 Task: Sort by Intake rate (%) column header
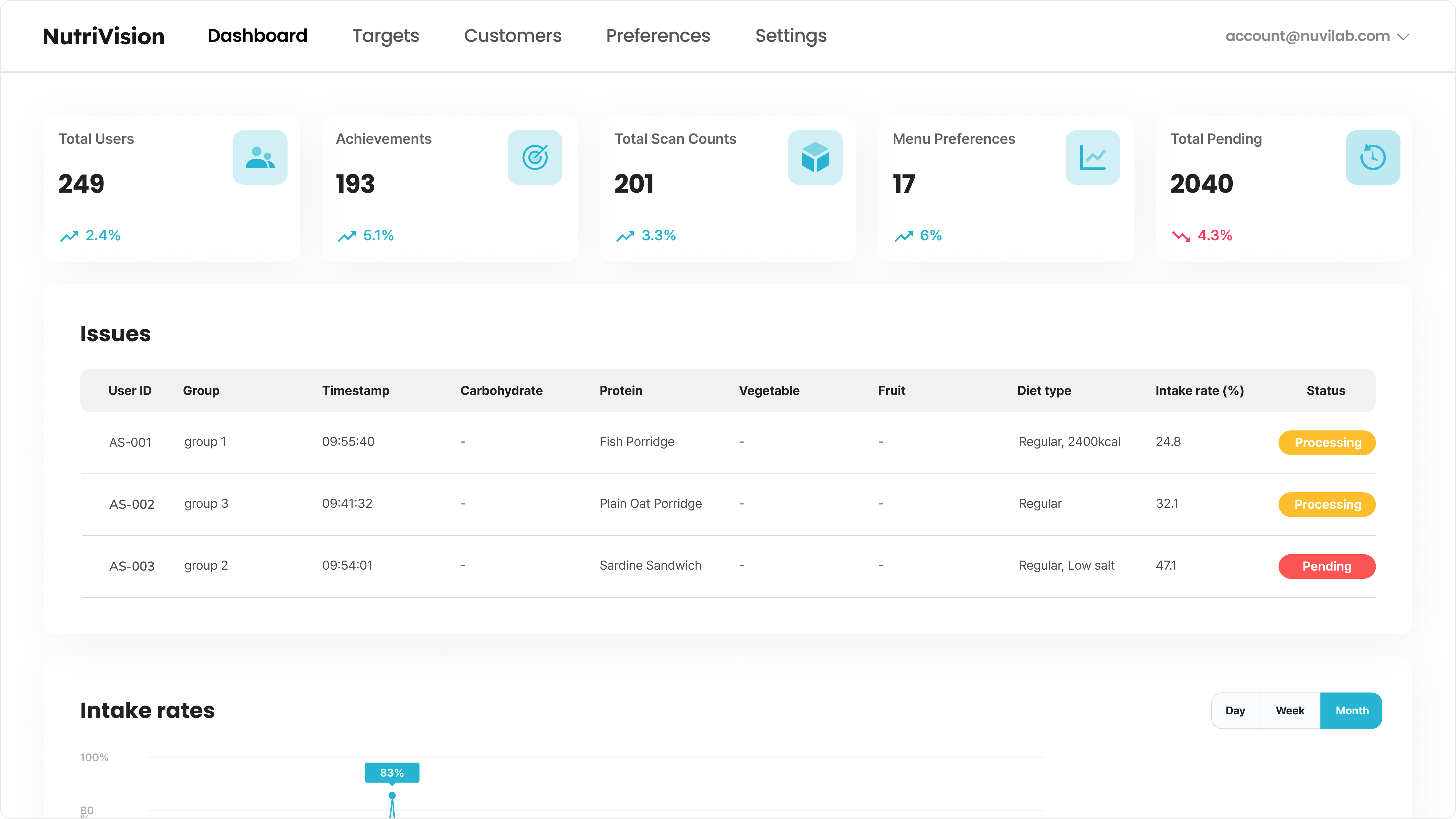1199,391
